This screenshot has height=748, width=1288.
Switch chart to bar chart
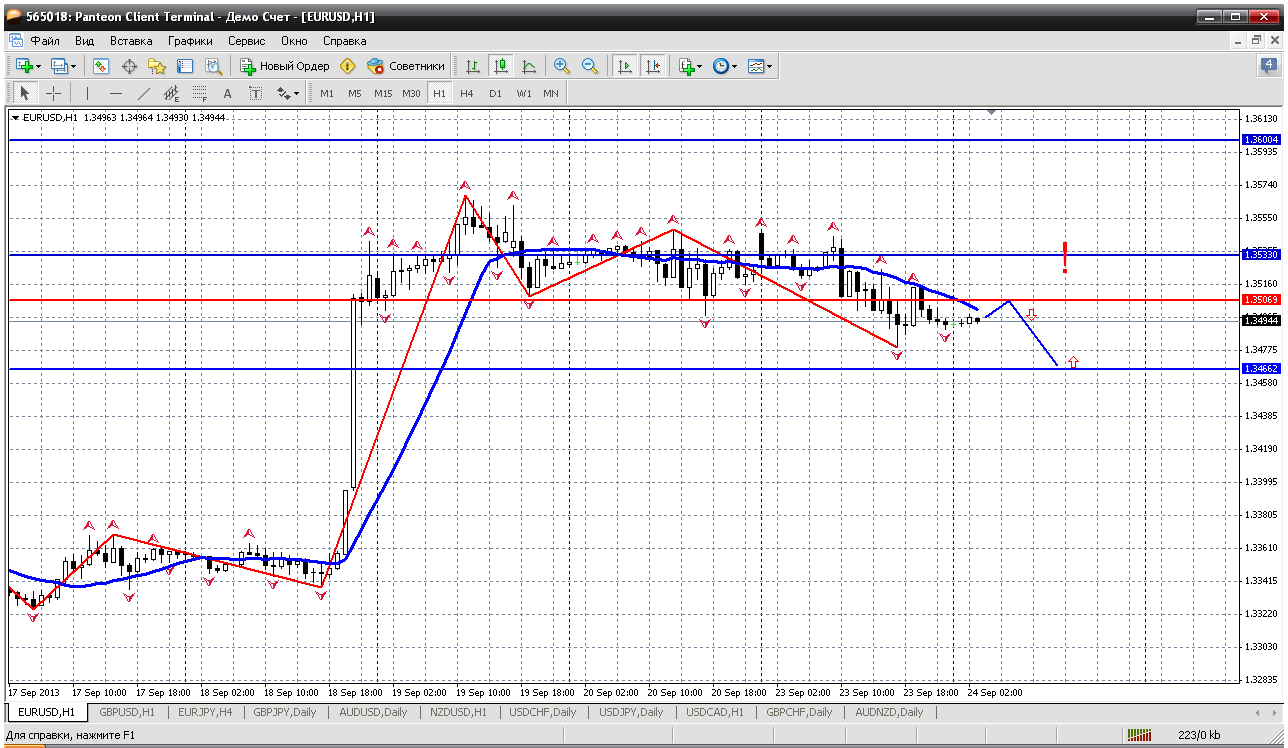(x=473, y=66)
